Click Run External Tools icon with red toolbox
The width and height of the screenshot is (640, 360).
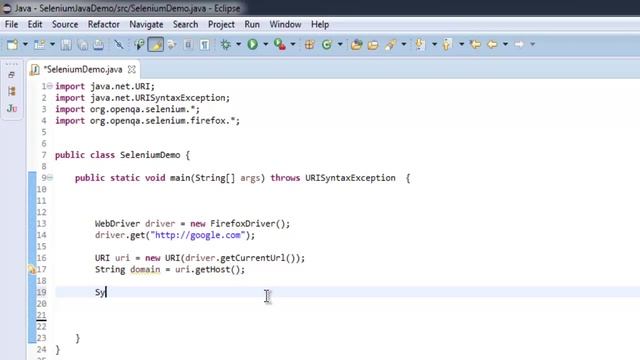tap(280, 44)
